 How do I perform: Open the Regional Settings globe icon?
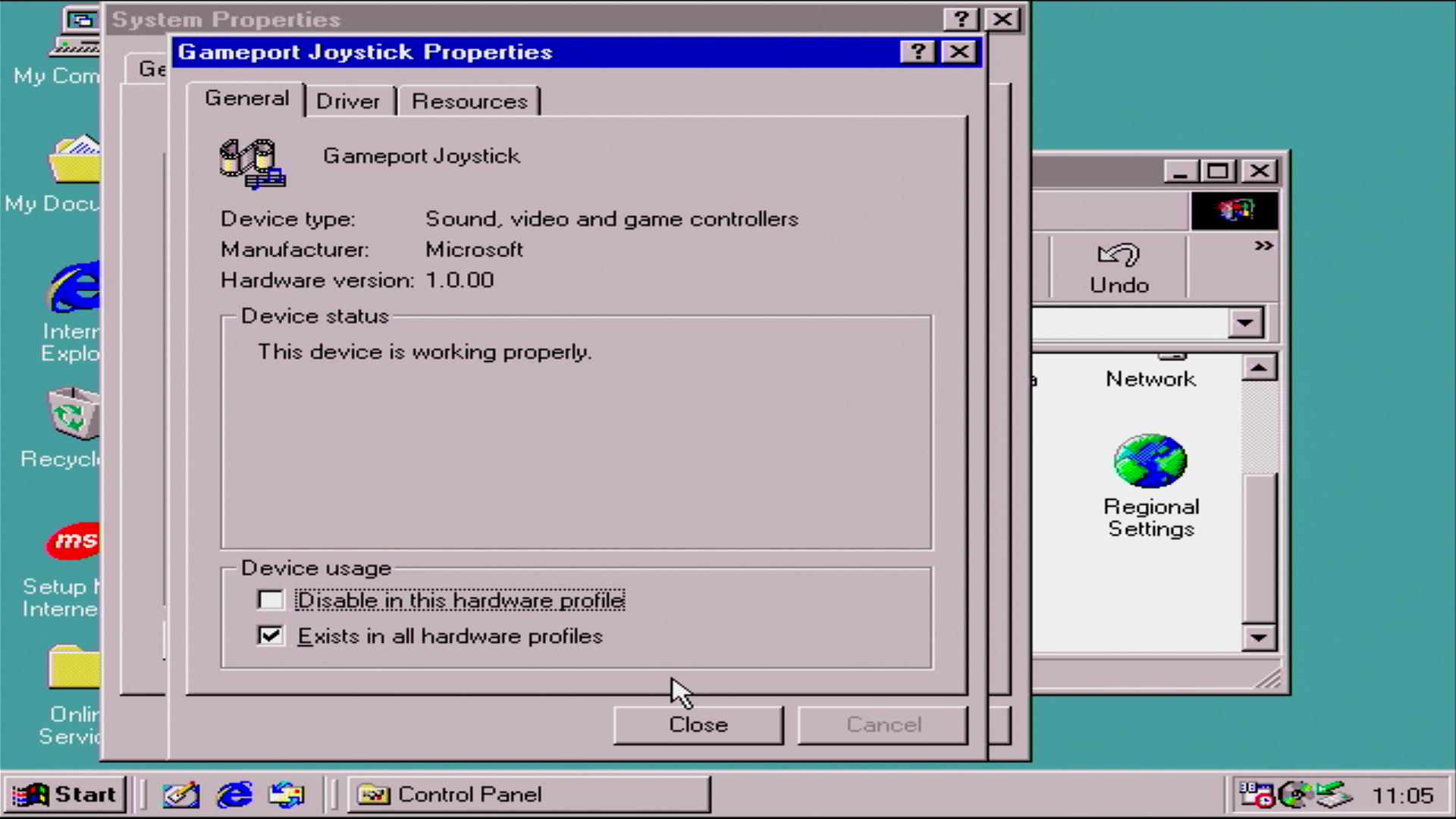click(1150, 461)
